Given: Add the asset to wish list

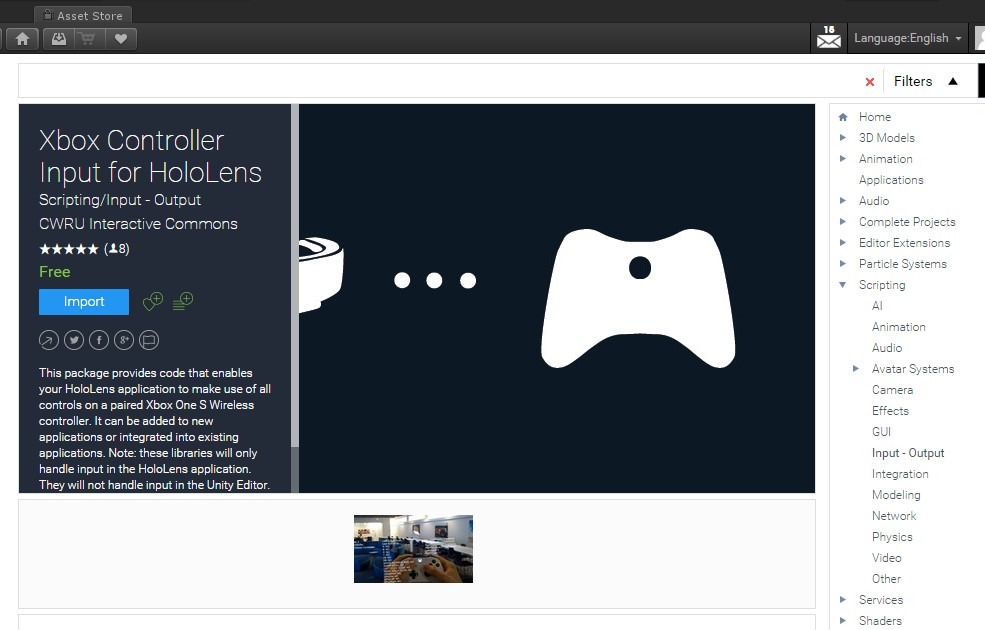Looking at the screenshot, I should coord(153,301).
